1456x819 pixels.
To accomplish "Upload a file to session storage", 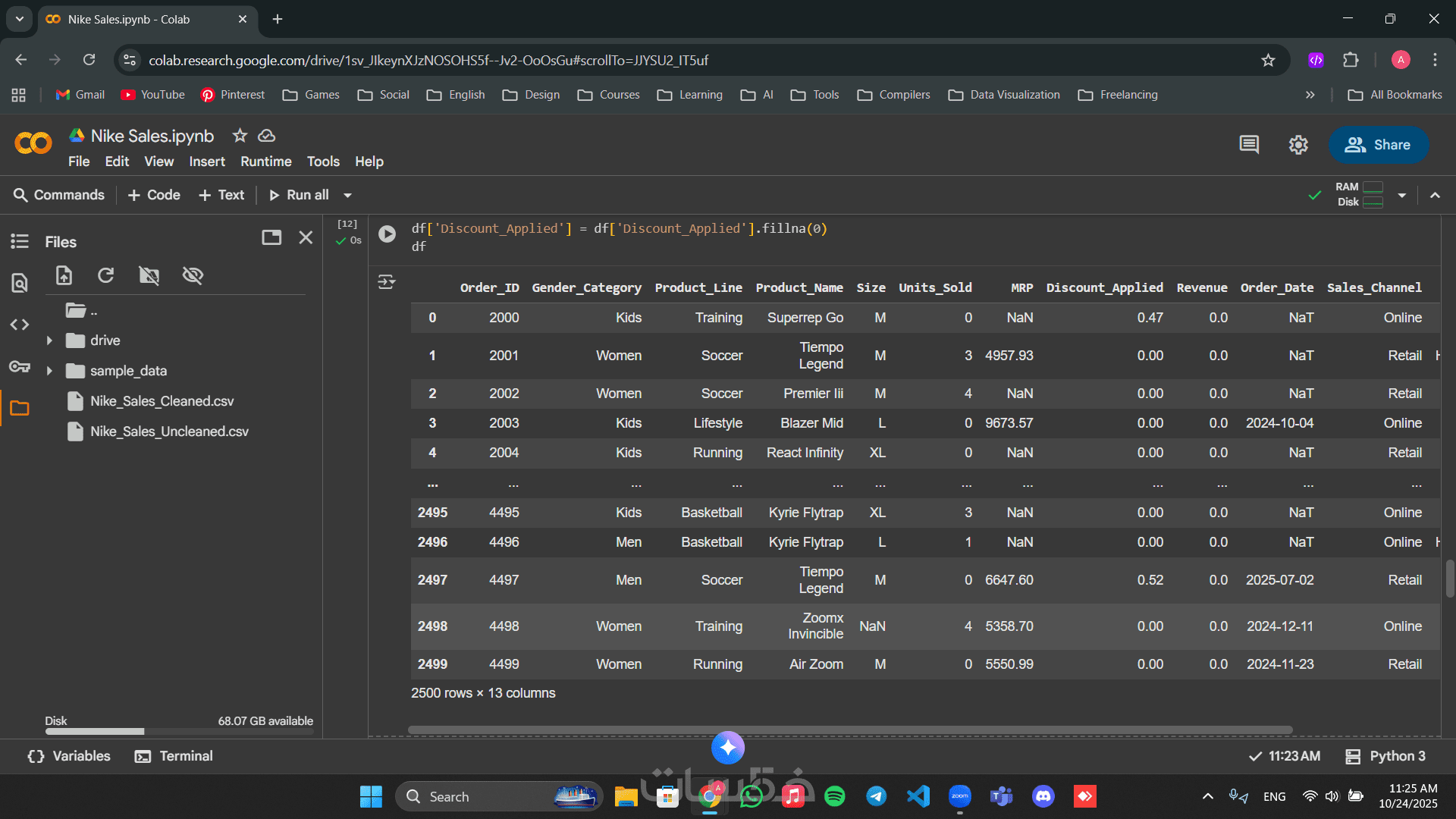I will [64, 275].
